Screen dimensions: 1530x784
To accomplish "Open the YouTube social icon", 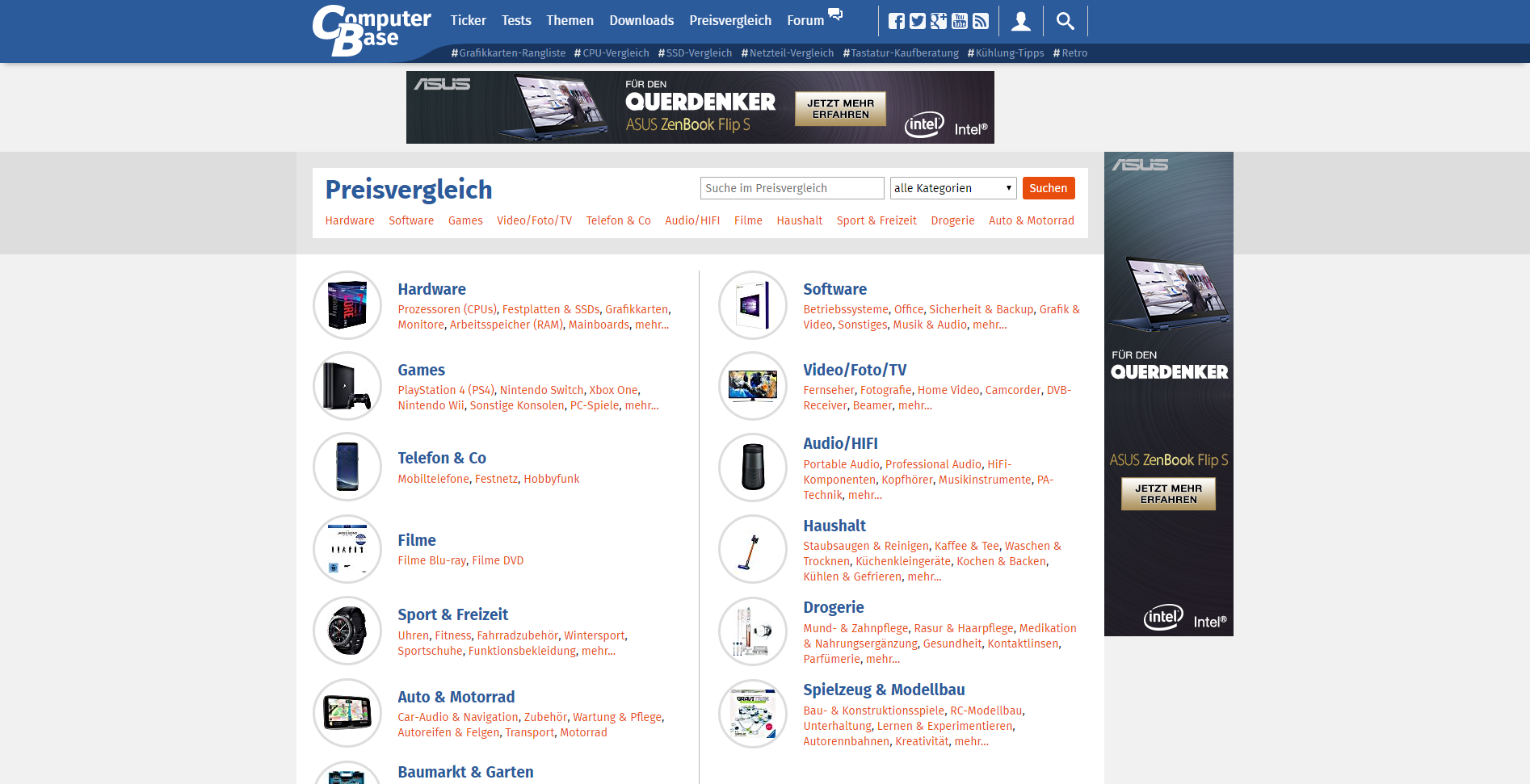I will click(960, 21).
